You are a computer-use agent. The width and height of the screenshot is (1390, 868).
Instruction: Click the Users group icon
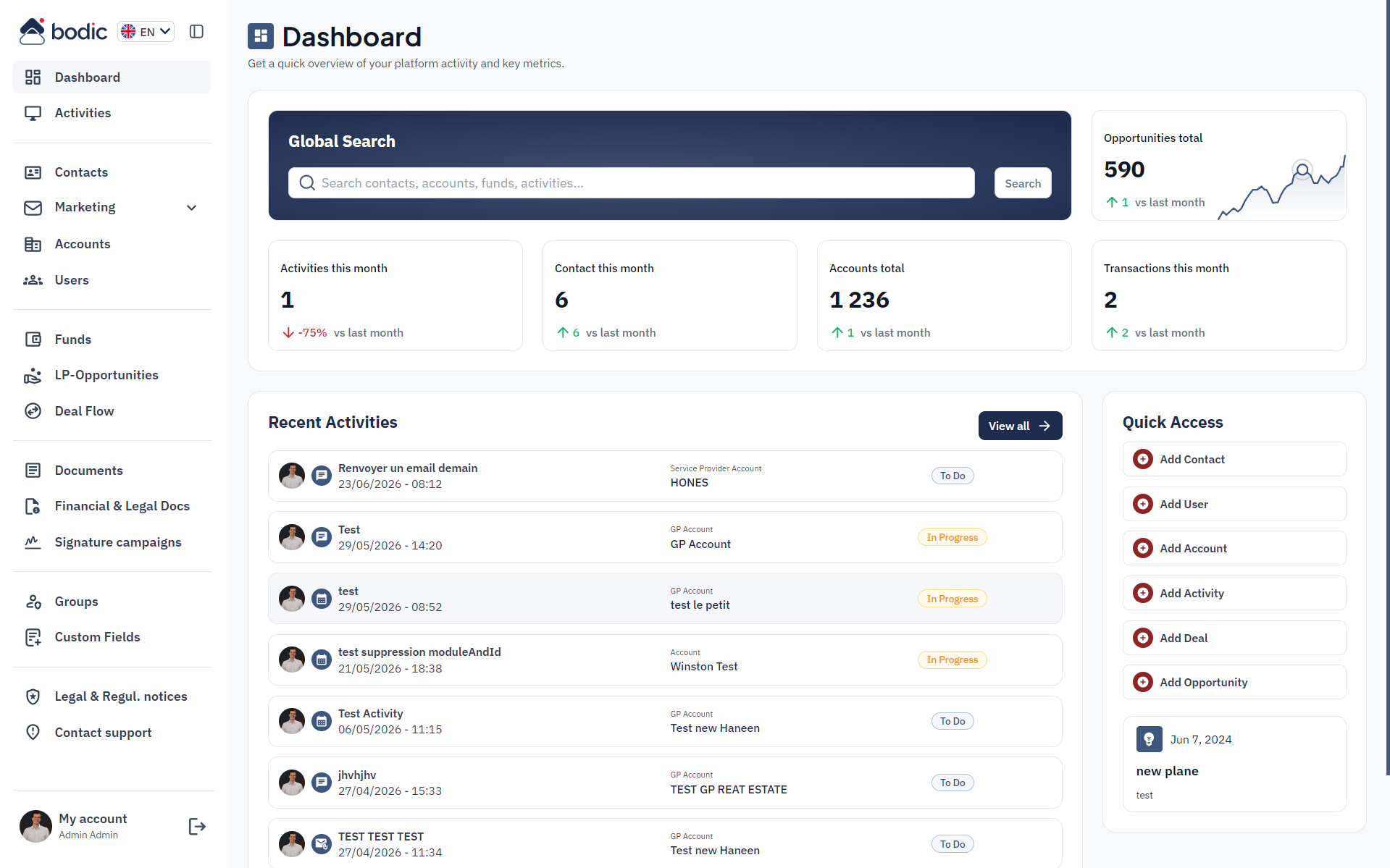33,280
